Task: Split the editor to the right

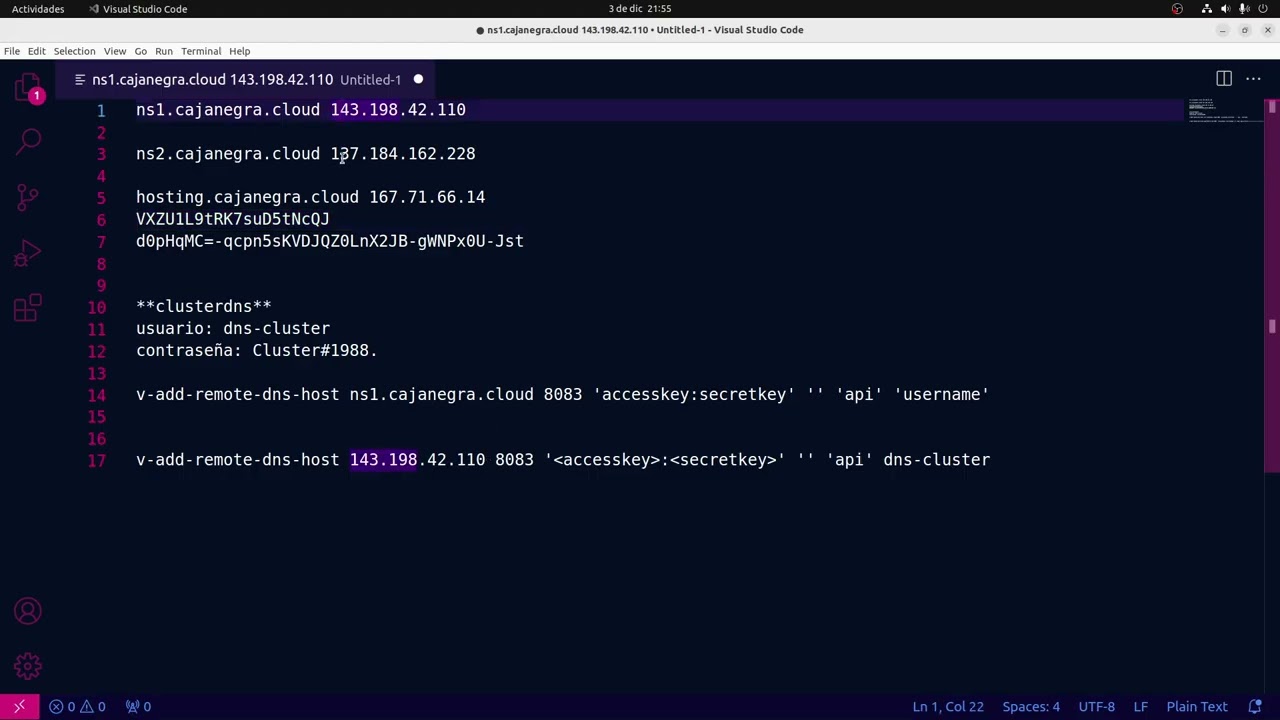Action: 1224,79
